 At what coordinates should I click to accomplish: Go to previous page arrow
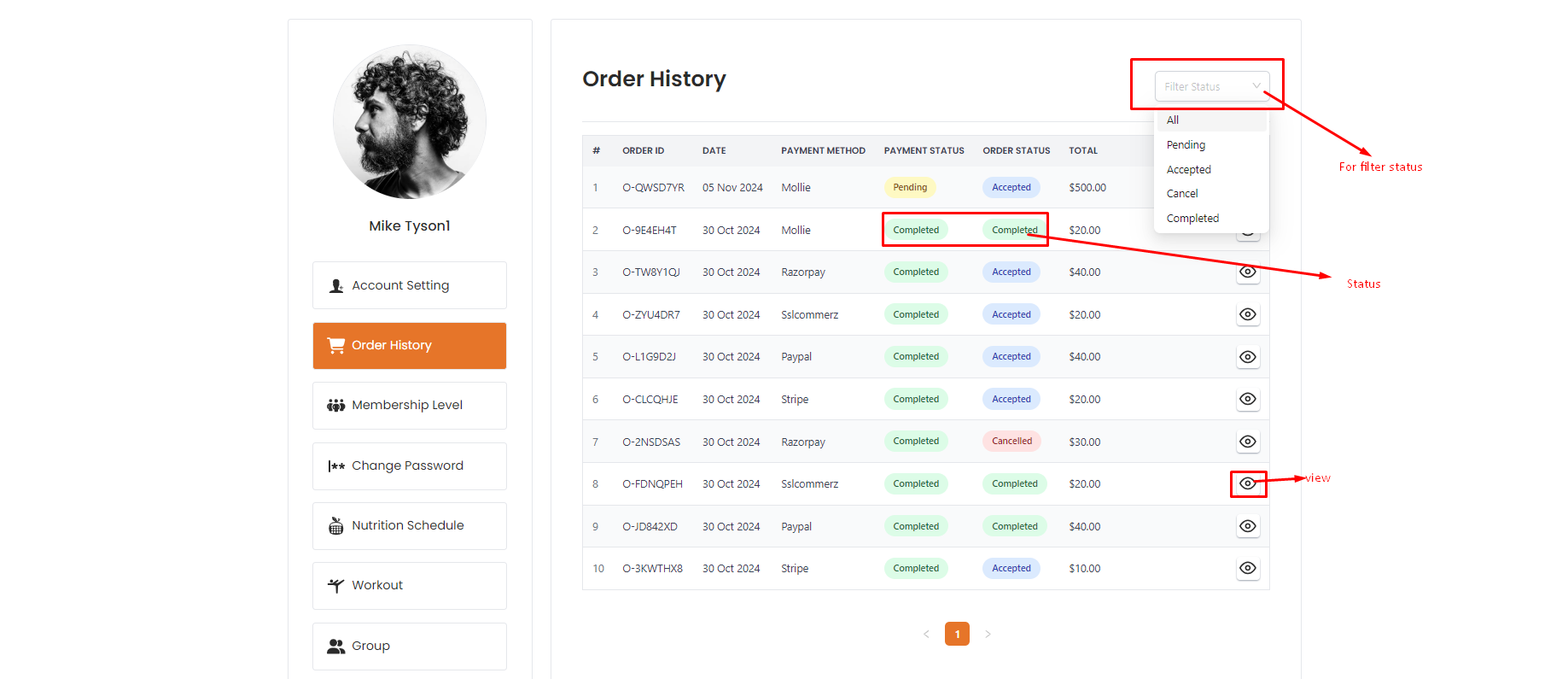[926, 634]
